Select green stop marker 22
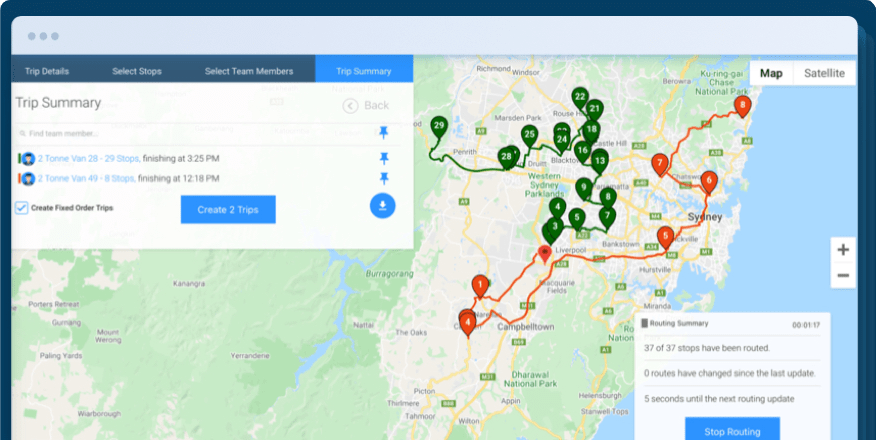The image size is (876, 440). click(580, 99)
